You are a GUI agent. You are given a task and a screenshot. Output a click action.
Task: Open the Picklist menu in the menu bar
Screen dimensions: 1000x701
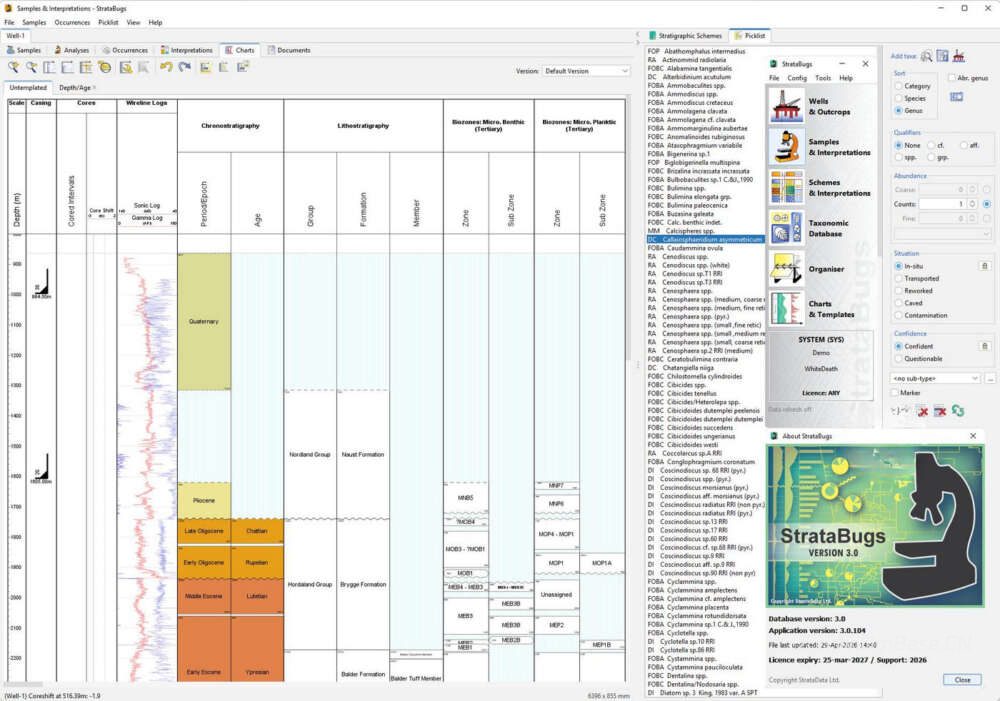click(x=108, y=22)
